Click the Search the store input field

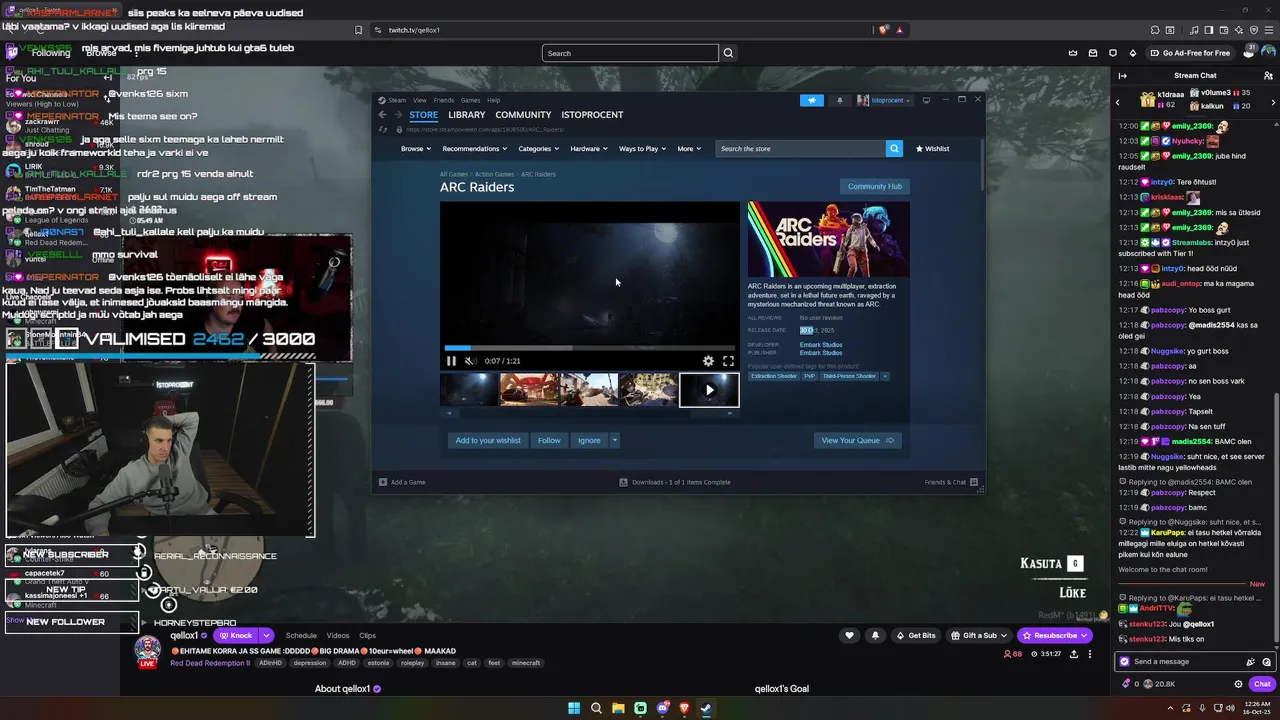coord(800,148)
